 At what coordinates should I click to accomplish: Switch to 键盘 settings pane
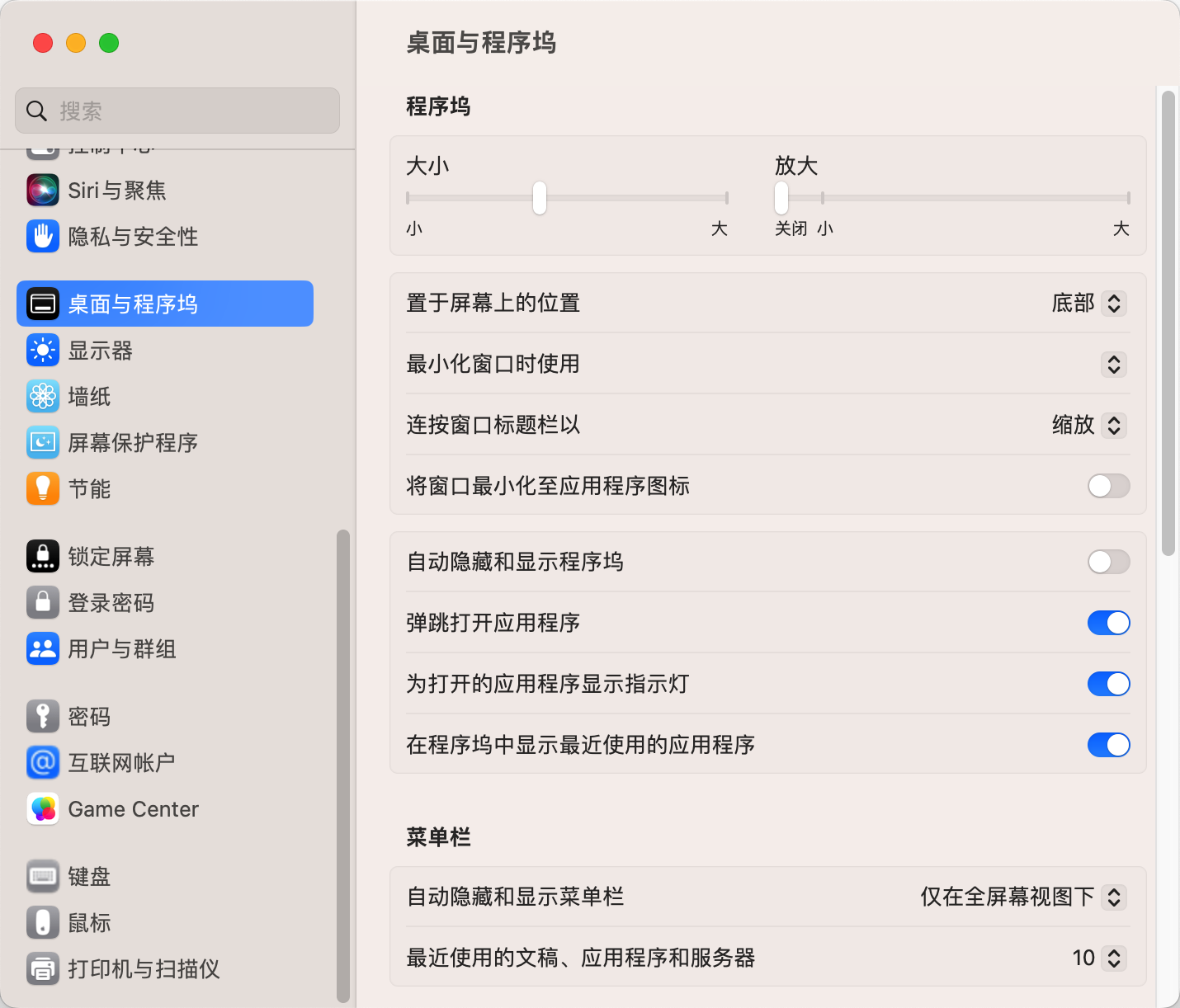(89, 877)
